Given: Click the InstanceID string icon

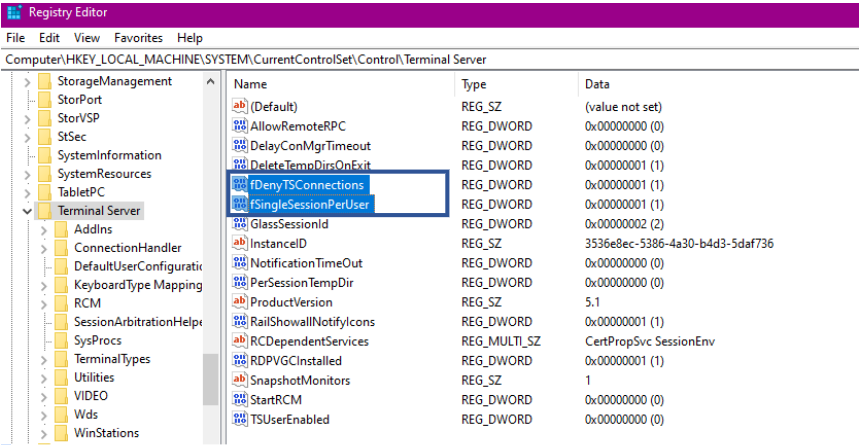Looking at the screenshot, I should tap(240, 244).
